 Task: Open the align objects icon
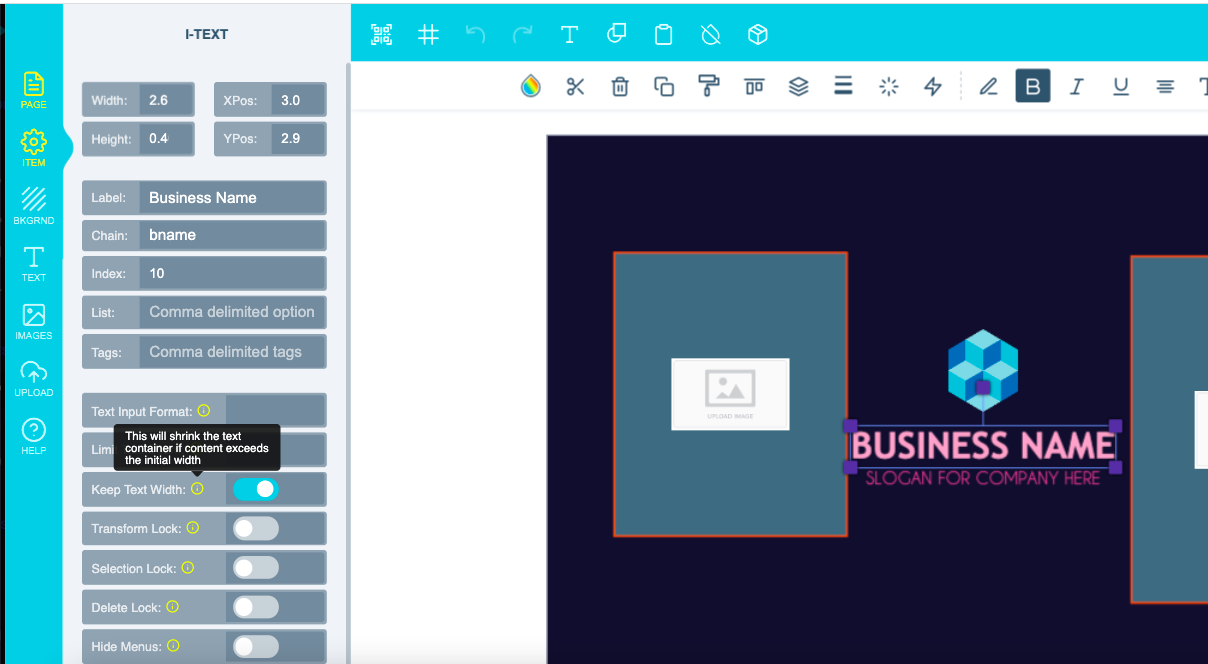tap(754, 86)
